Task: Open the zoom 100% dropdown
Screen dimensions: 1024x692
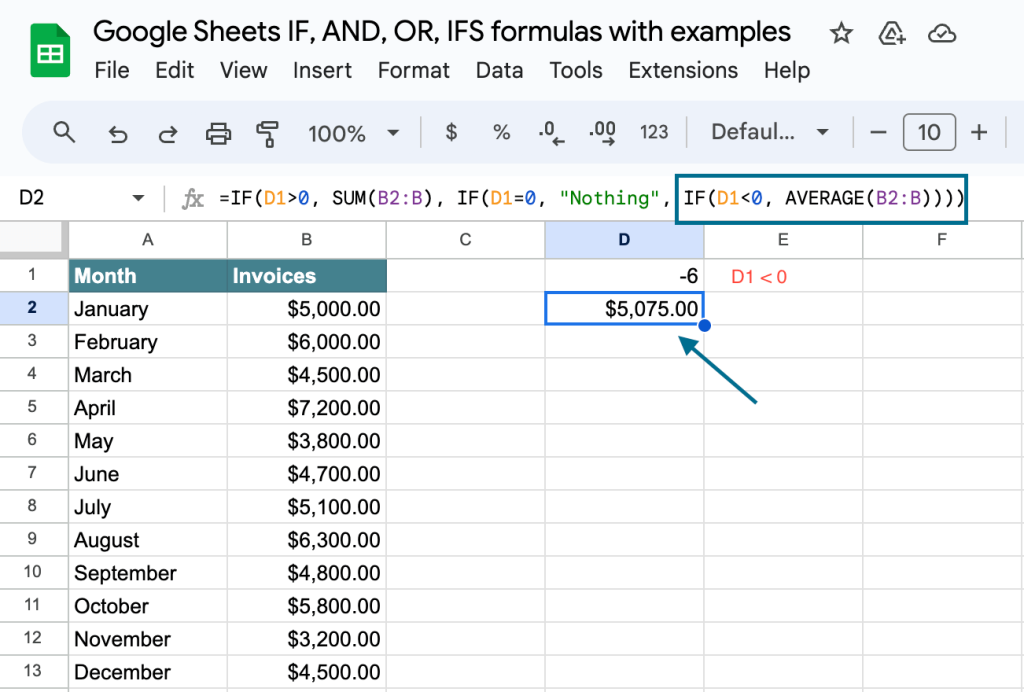Action: pos(353,133)
